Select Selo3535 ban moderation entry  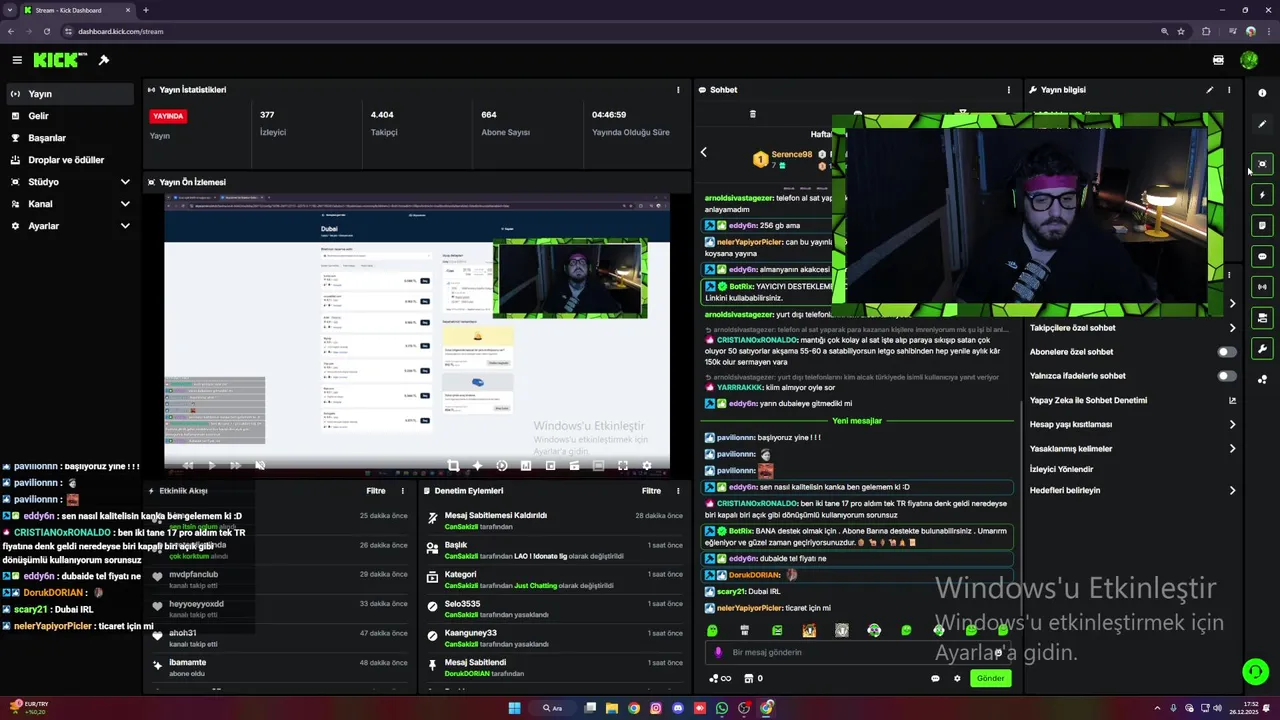tap(555, 610)
